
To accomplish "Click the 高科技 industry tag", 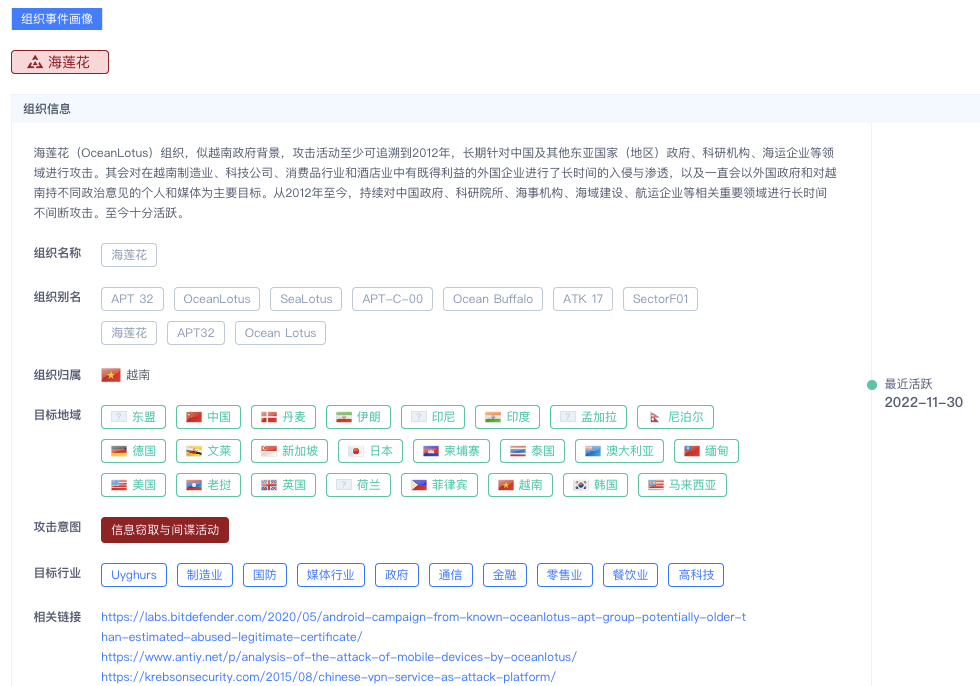I will [696, 575].
